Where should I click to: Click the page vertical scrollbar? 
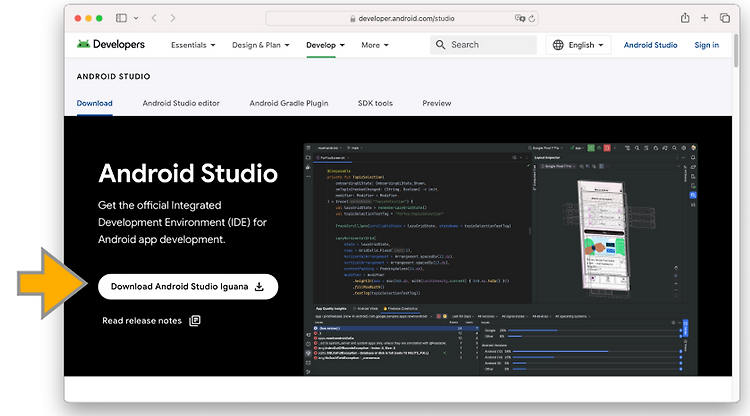(736, 50)
